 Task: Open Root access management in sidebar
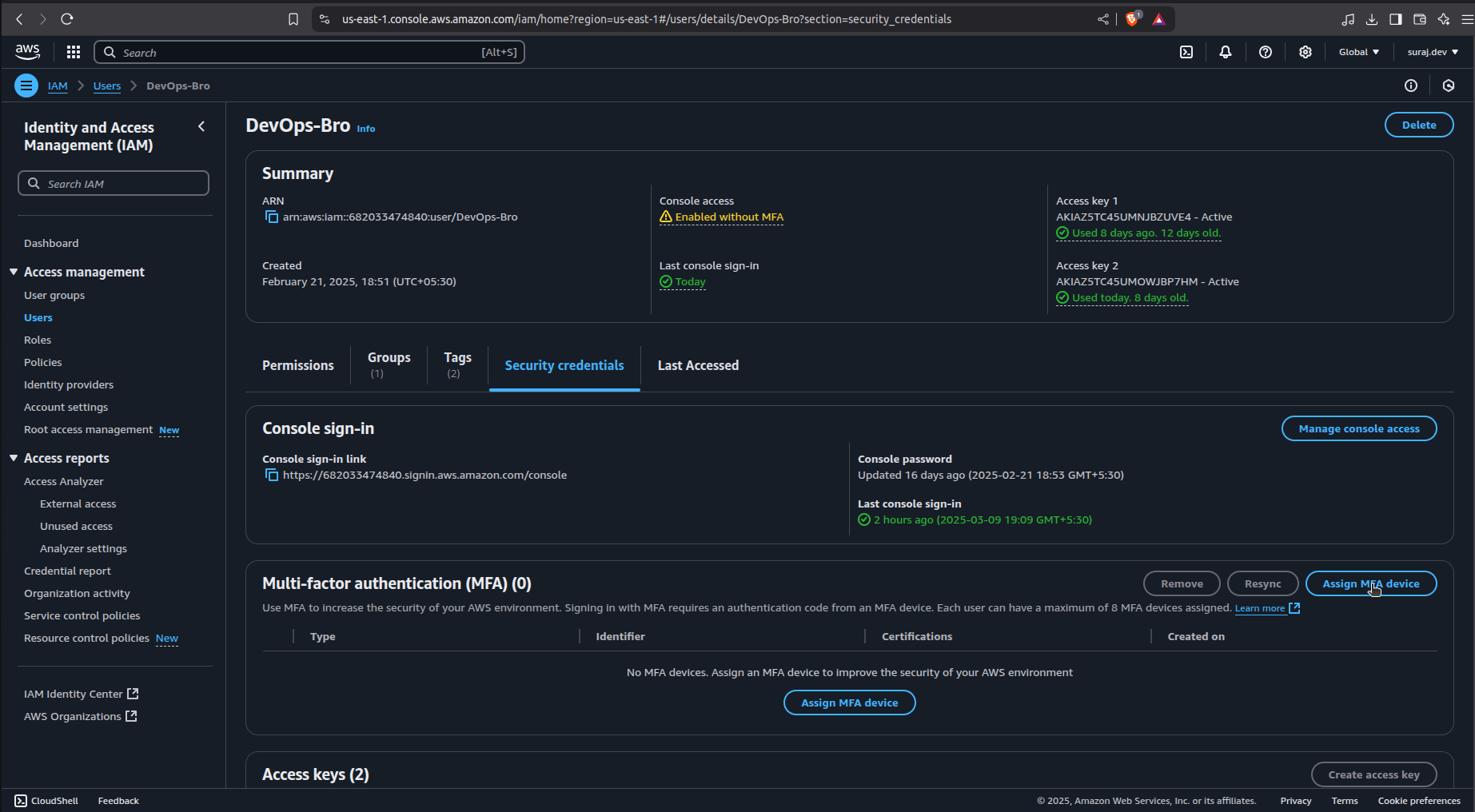pyautogui.click(x=88, y=429)
